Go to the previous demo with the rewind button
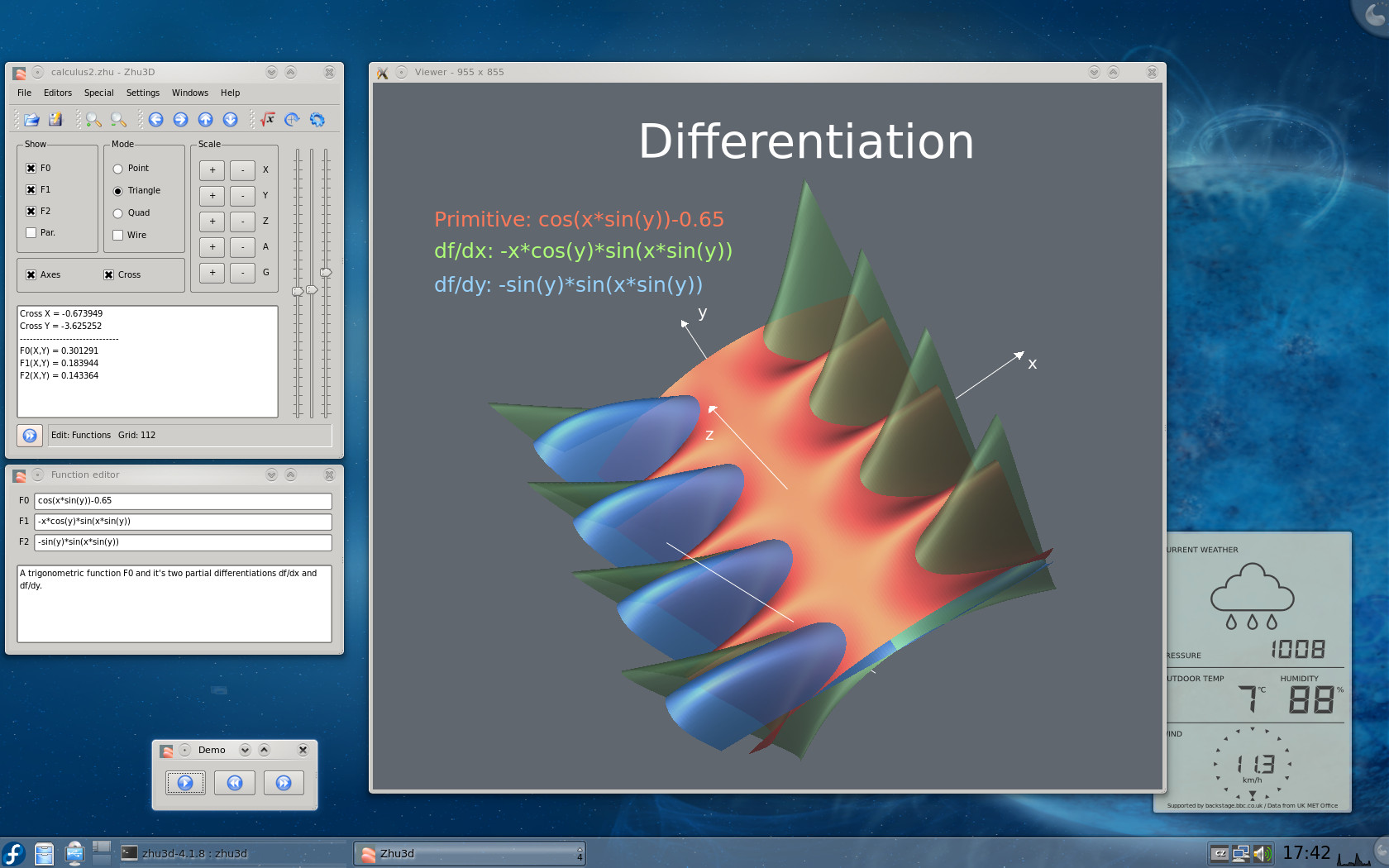1389x868 pixels. coord(235,783)
